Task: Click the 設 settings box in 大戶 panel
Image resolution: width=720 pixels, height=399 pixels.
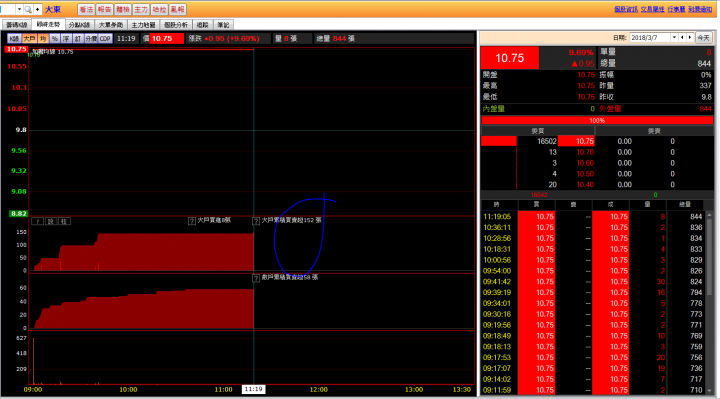Action: click(x=51, y=221)
